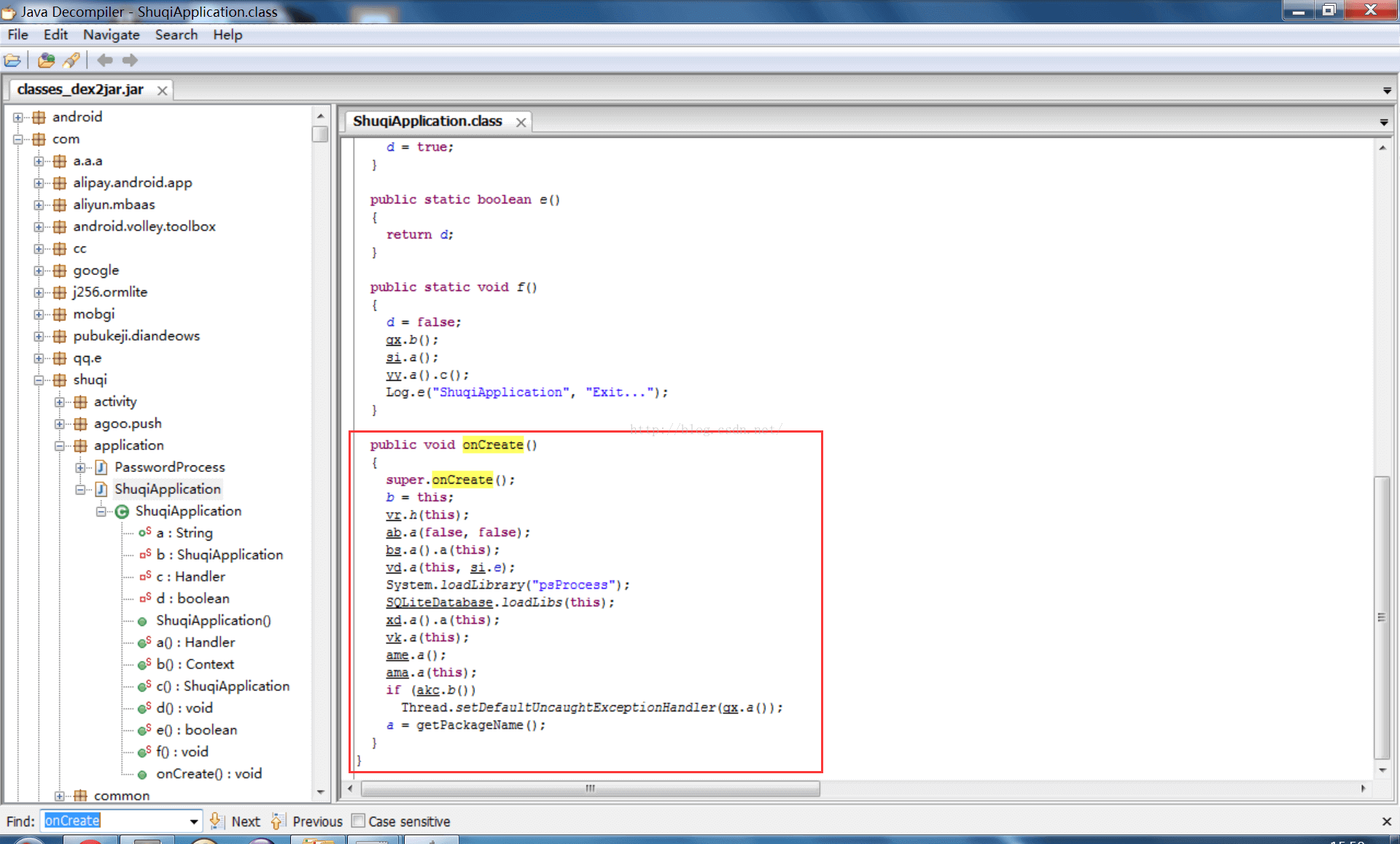Image resolution: width=1400 pixels, height=844 pixels.
Task: Follow the SQLiteDatabase class link
Action: click(439, 603)
